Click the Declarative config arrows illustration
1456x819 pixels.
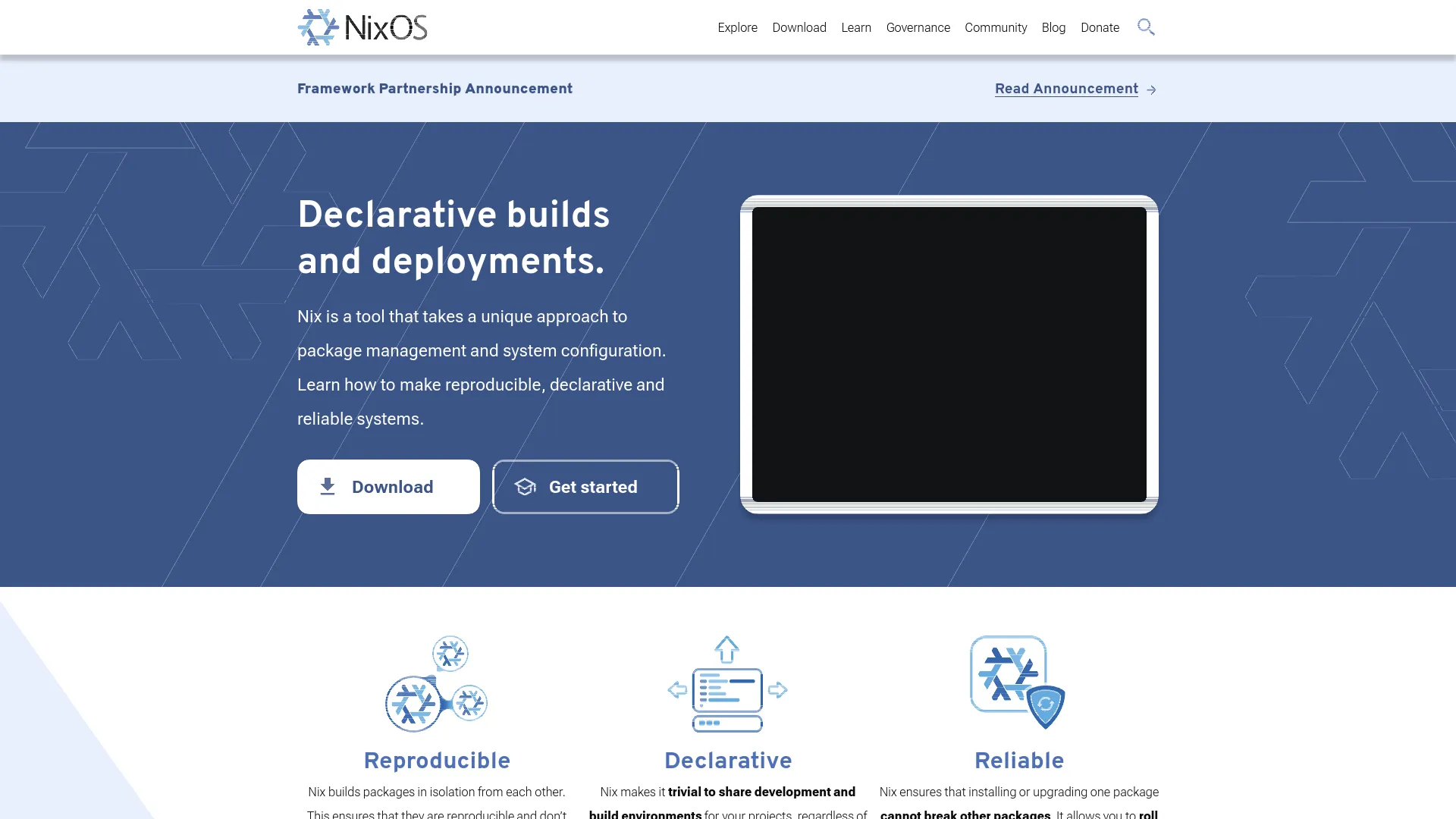(x=728, y=683)
